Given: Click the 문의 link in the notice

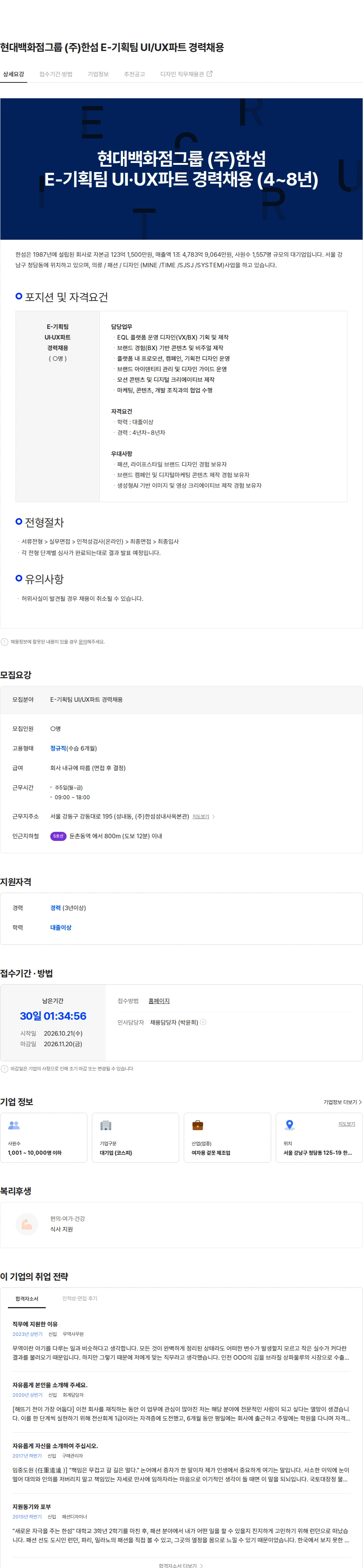Looking at the screenshot, I should [83, 642].
